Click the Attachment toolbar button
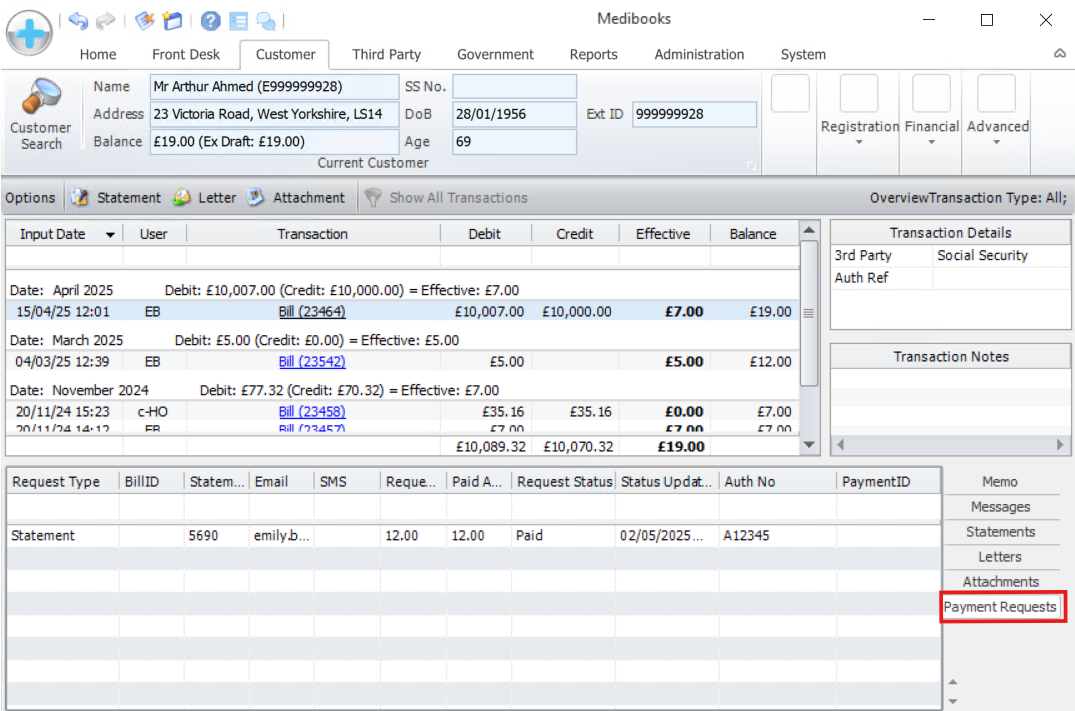The width and height of the screenshot is (1075, 711). (x=296, y=198)
